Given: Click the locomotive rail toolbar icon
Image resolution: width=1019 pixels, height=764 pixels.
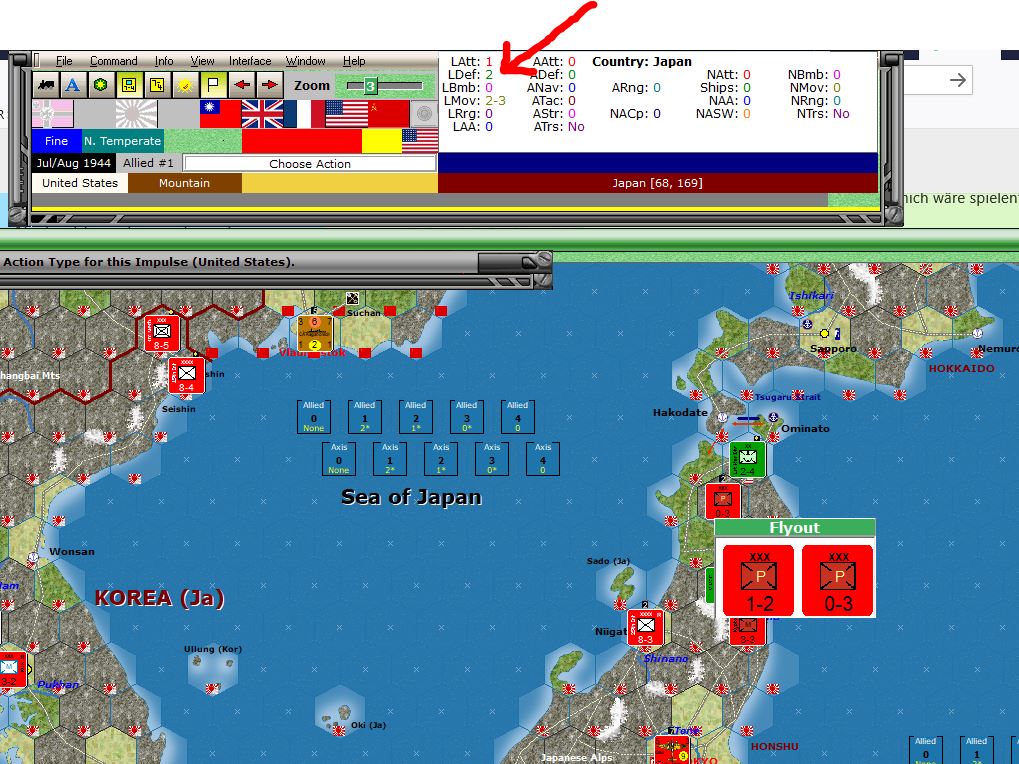Looking at the screenshot, I should pyautogui.click(x=46, y=85).
